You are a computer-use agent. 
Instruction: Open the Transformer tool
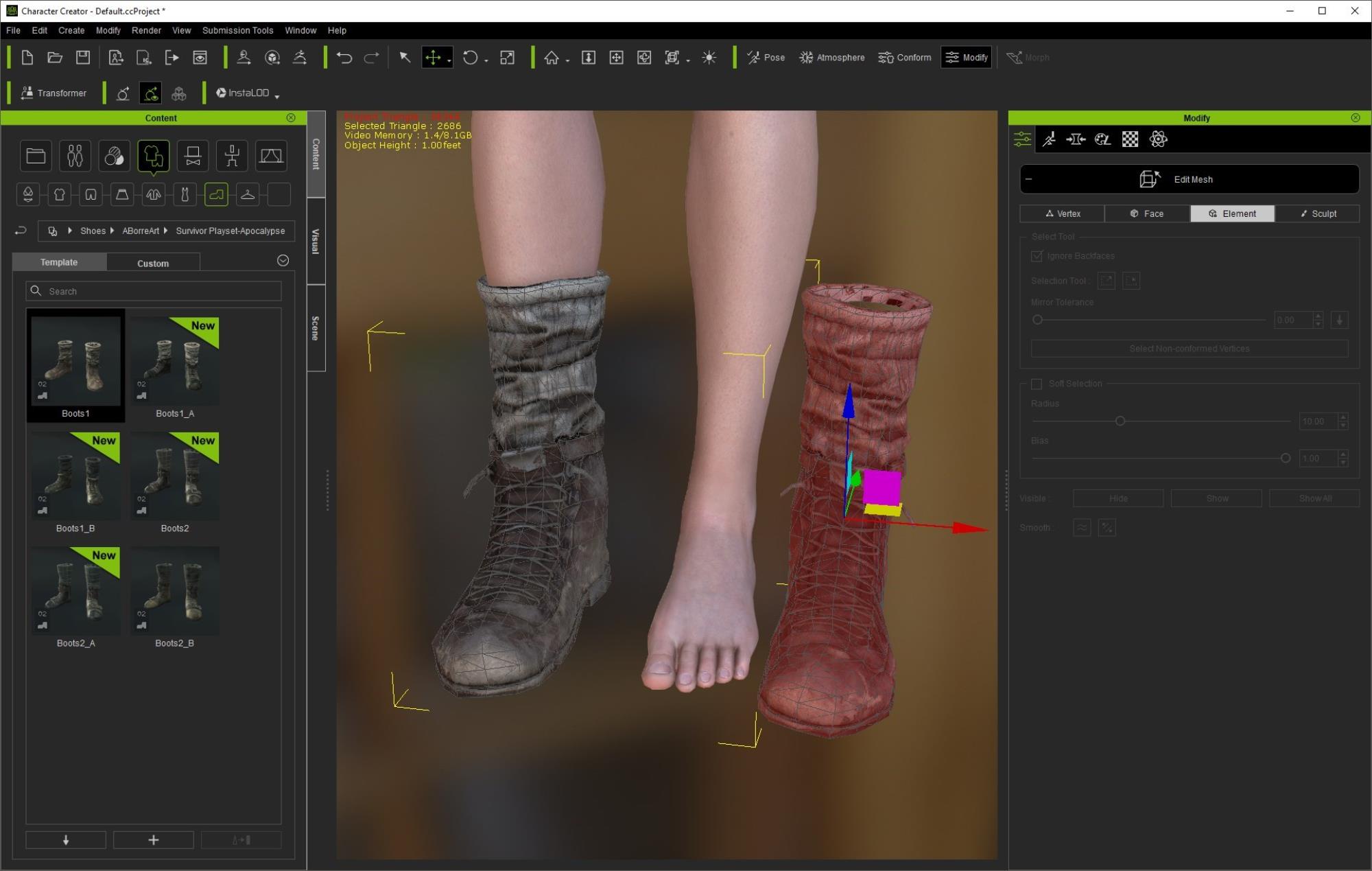point(54,93)
